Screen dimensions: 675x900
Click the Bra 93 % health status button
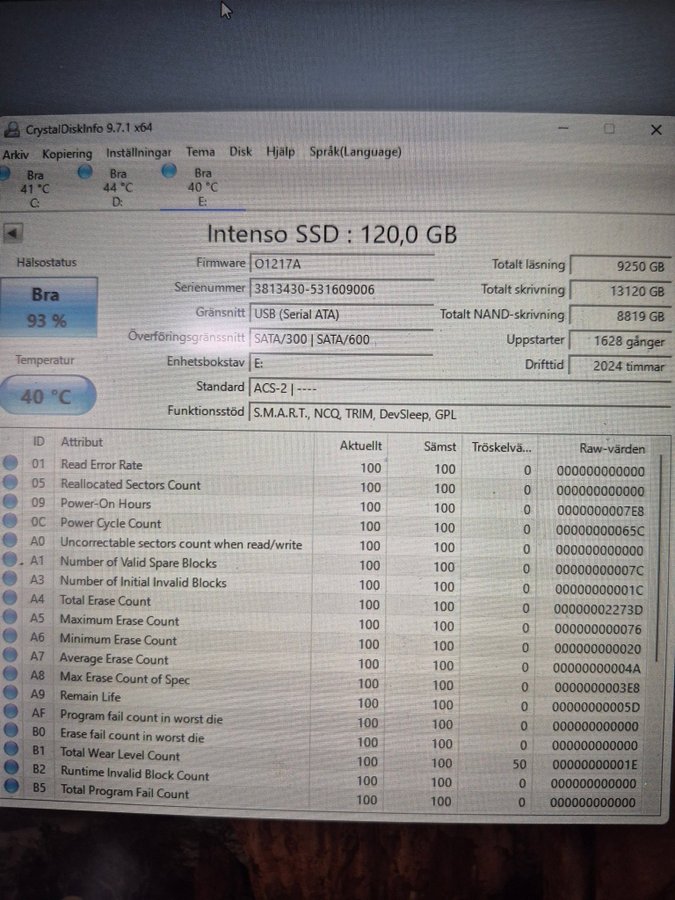(x=48, y=307)
